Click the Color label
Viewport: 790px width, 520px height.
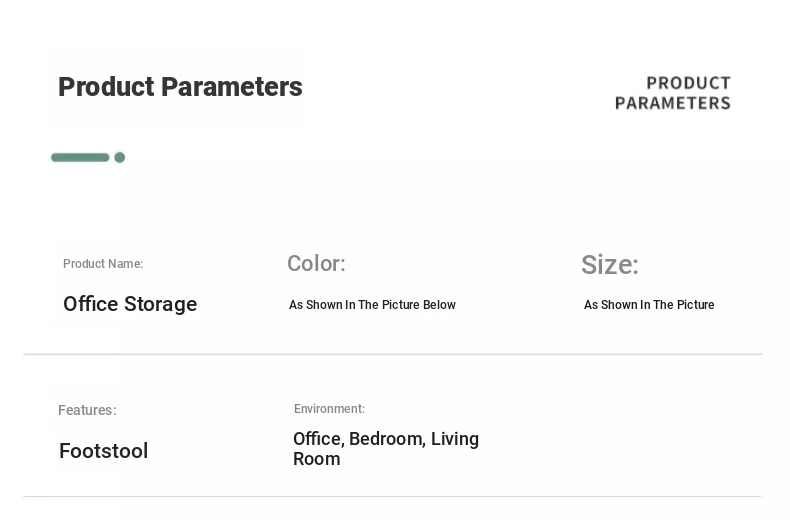click(316, 264)
